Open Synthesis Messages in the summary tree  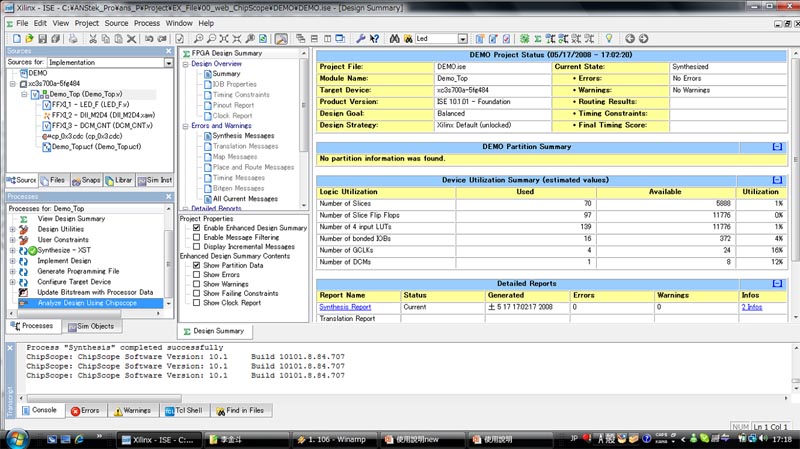(x=243, y=136)
